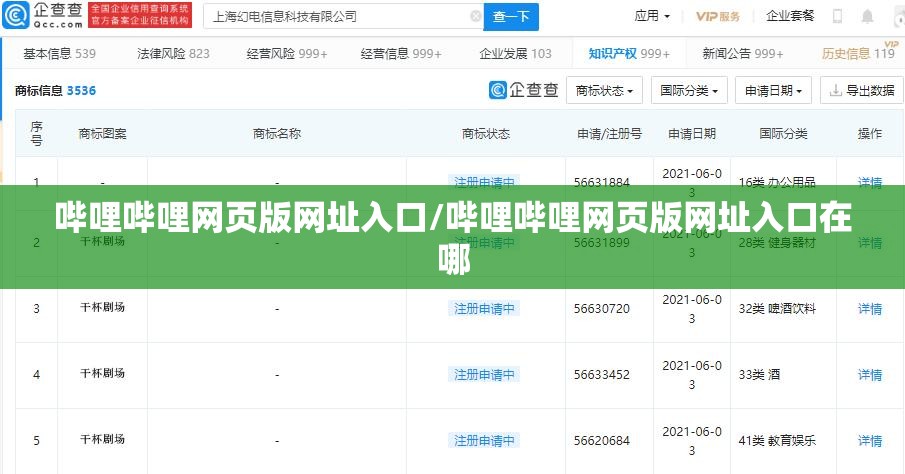Click 注册申请中 status in row 4
This screenshot has height=474, width=905.
[x=484, y=375]
